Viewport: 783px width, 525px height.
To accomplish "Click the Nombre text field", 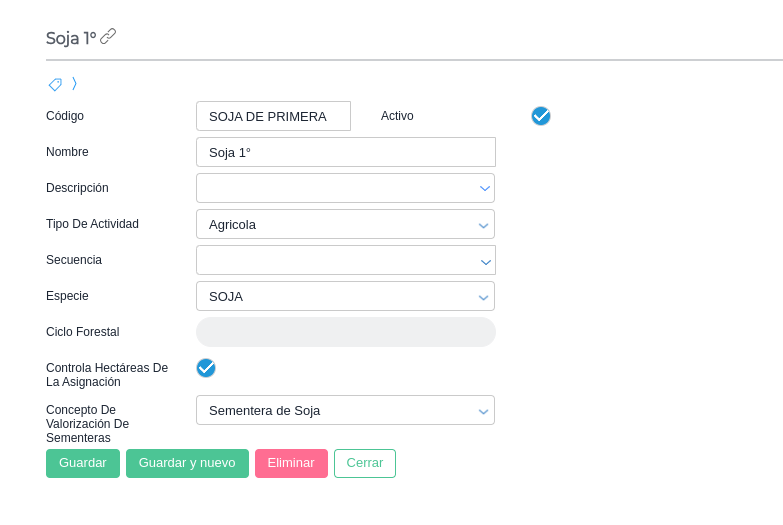I will click(x=345, y=152).
